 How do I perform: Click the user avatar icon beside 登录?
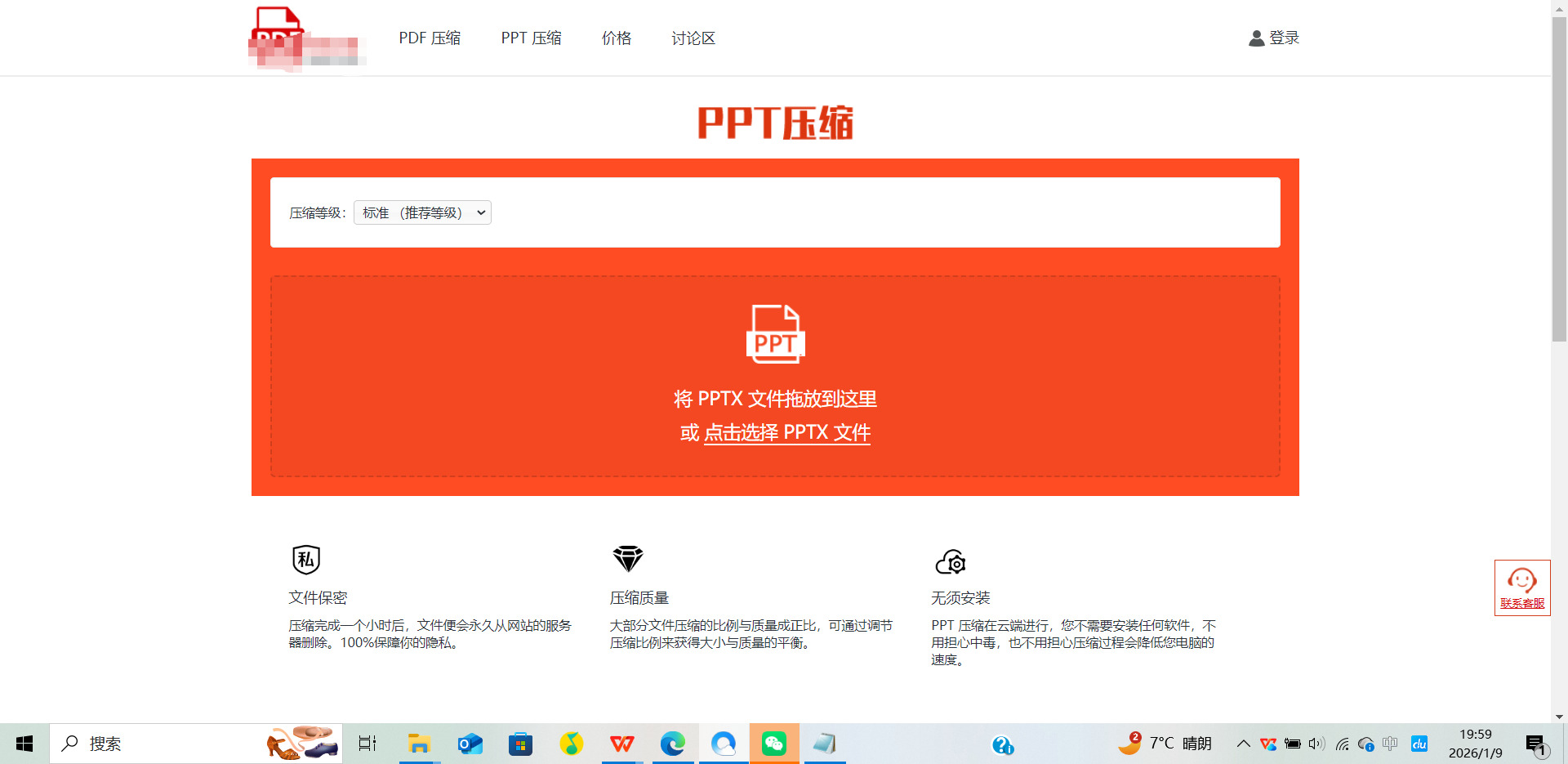1257,38
